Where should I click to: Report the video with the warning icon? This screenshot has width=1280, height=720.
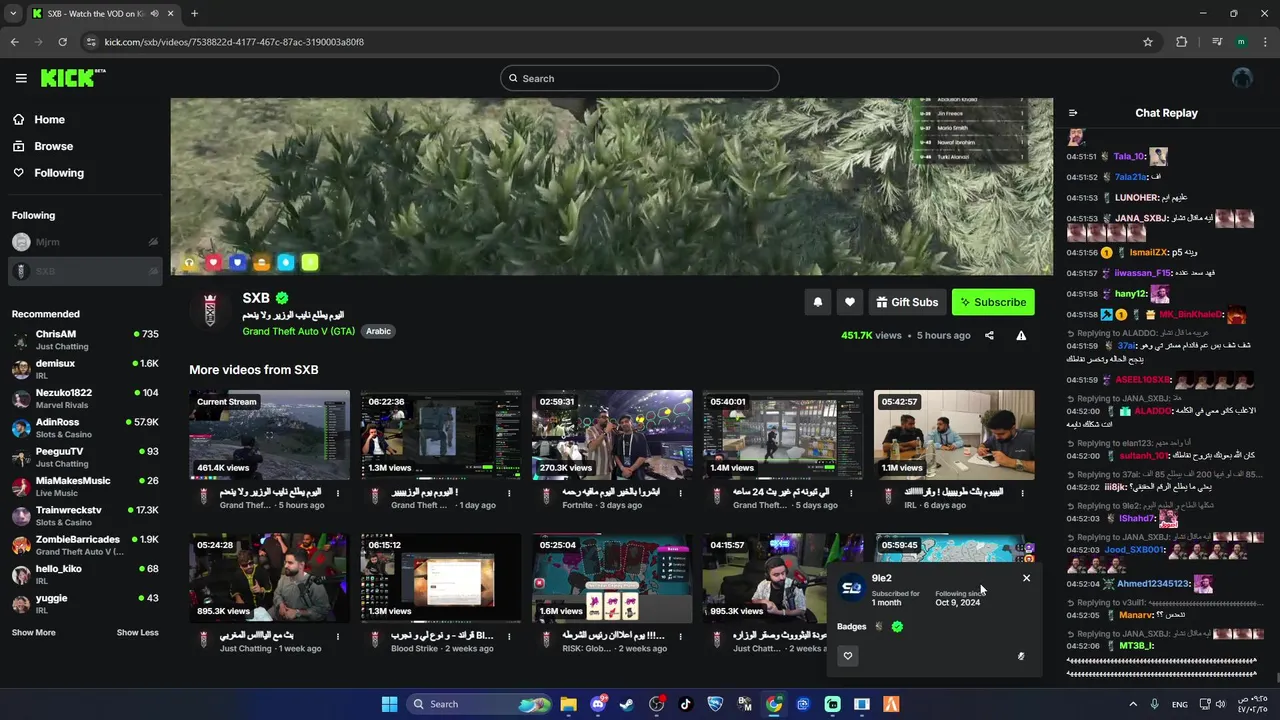point(1021,336)
